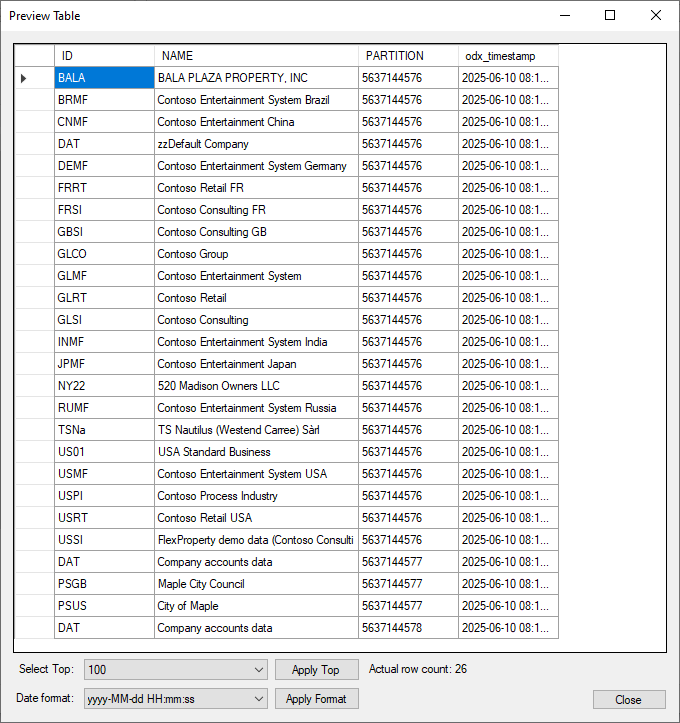Click the Apply Top button

(x=317, y=670)
